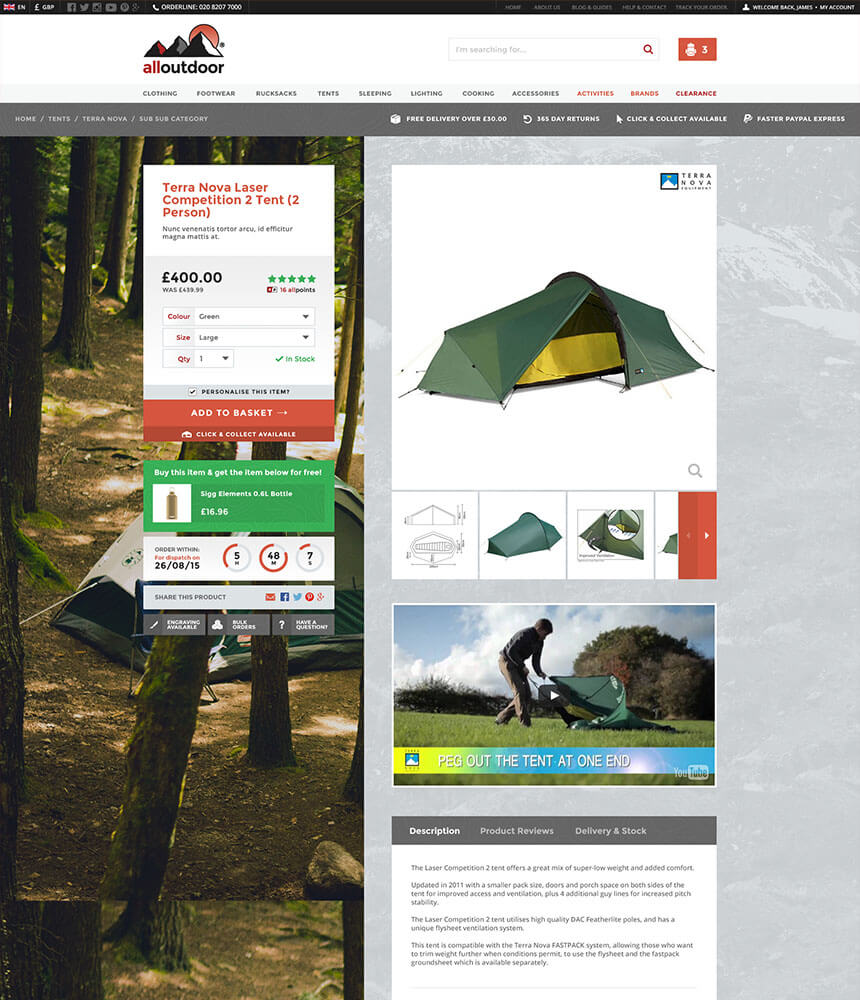Open the Twitter profile from the top bar
Viewport: 860px width, 1000px height.
tap(84, 7)
